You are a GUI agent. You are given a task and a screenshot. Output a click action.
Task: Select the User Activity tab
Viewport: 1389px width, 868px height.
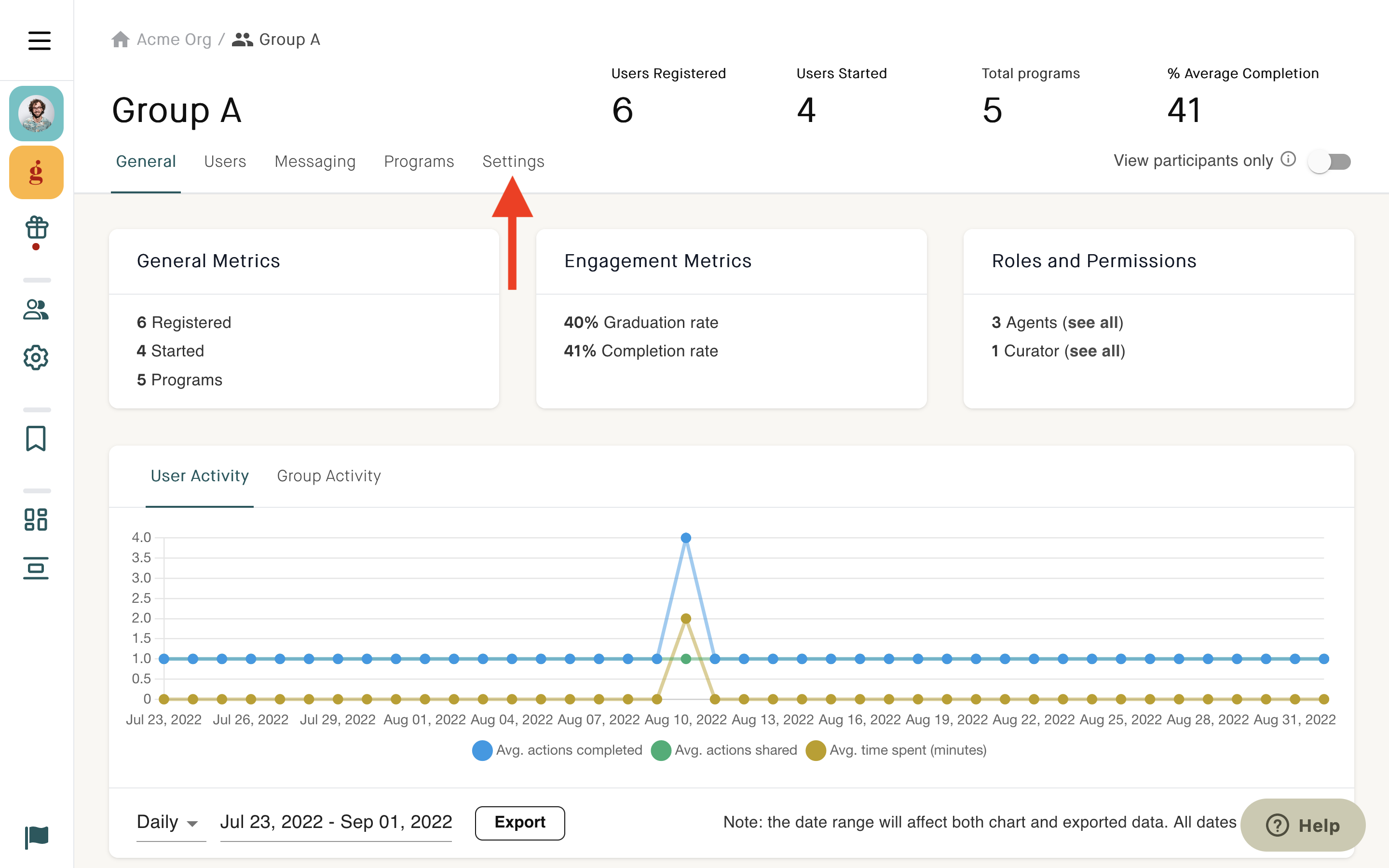[x=200, y=476]
